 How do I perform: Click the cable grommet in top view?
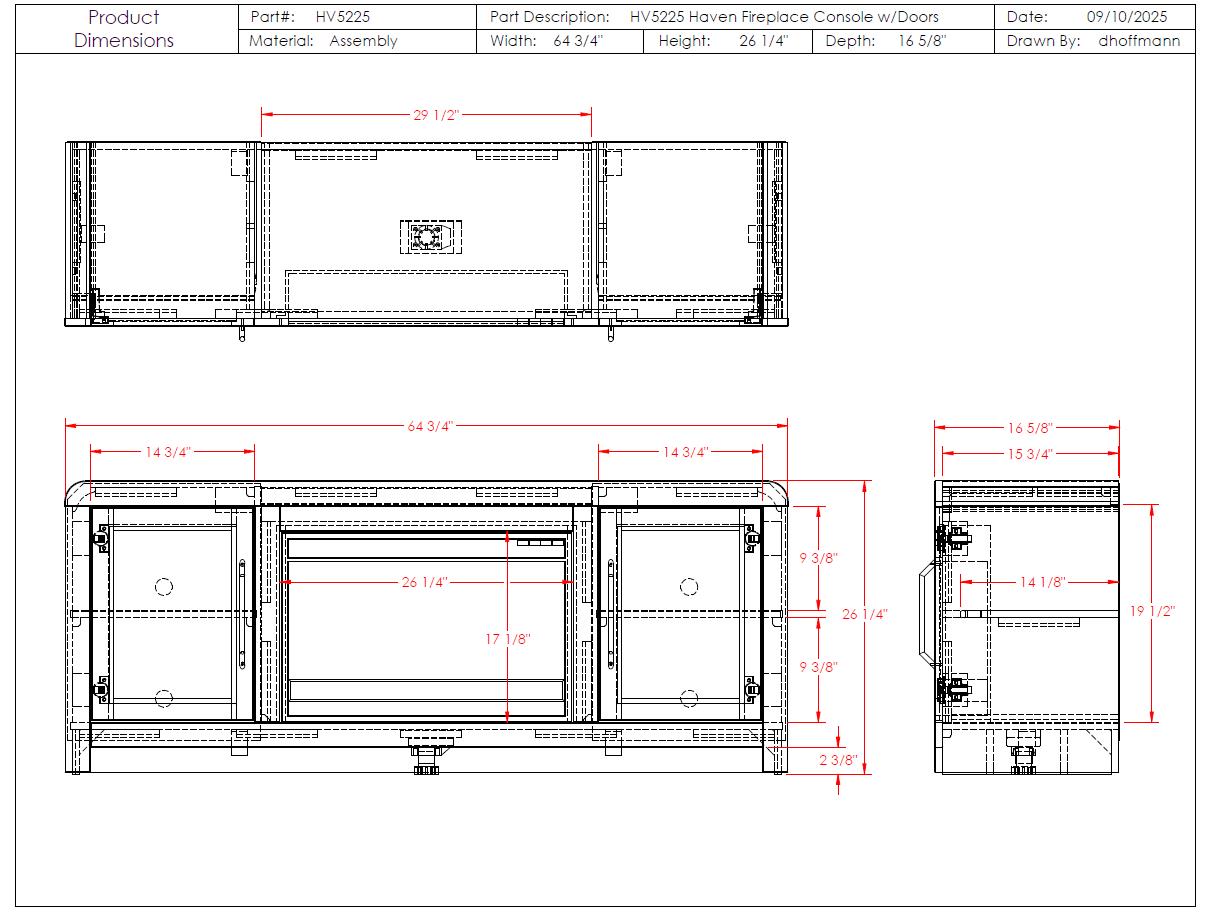[x=430, y=237]
